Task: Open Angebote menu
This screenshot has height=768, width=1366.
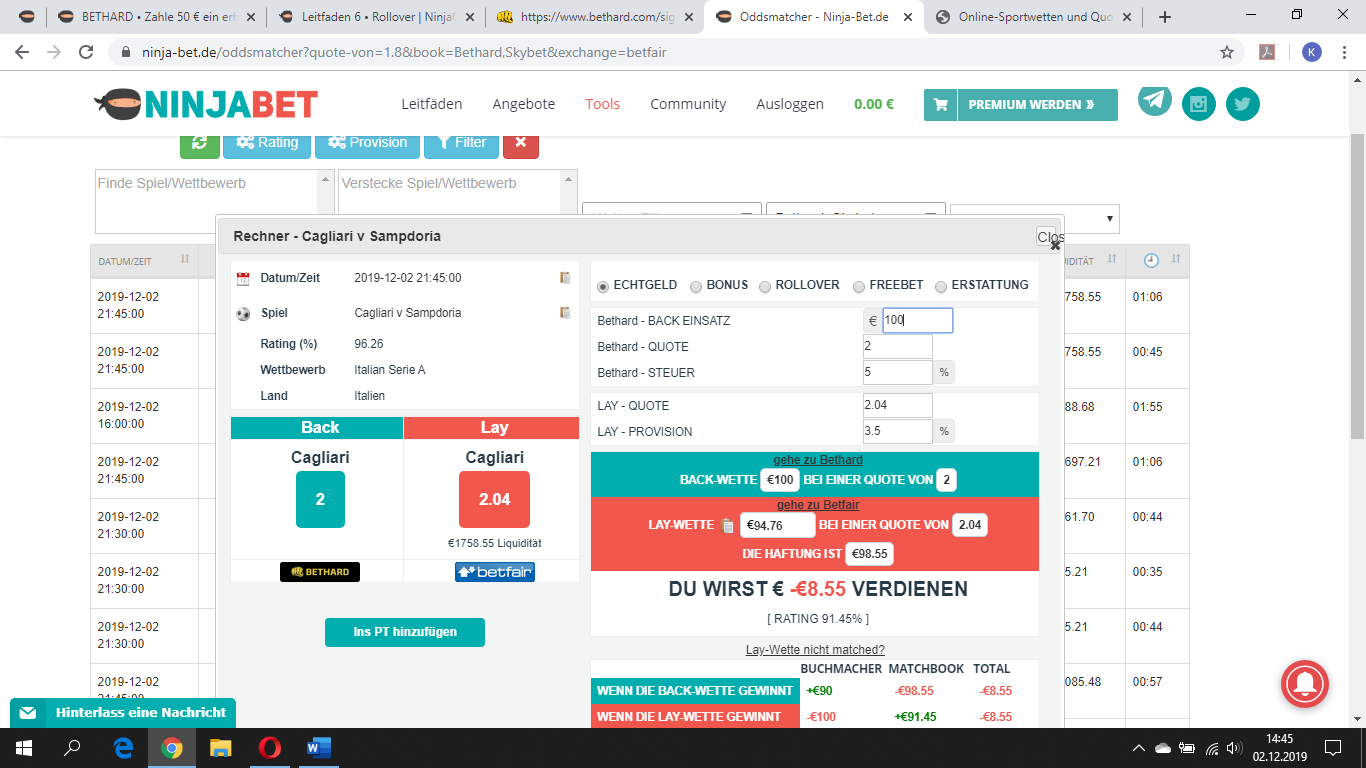Action: point(524,104)
